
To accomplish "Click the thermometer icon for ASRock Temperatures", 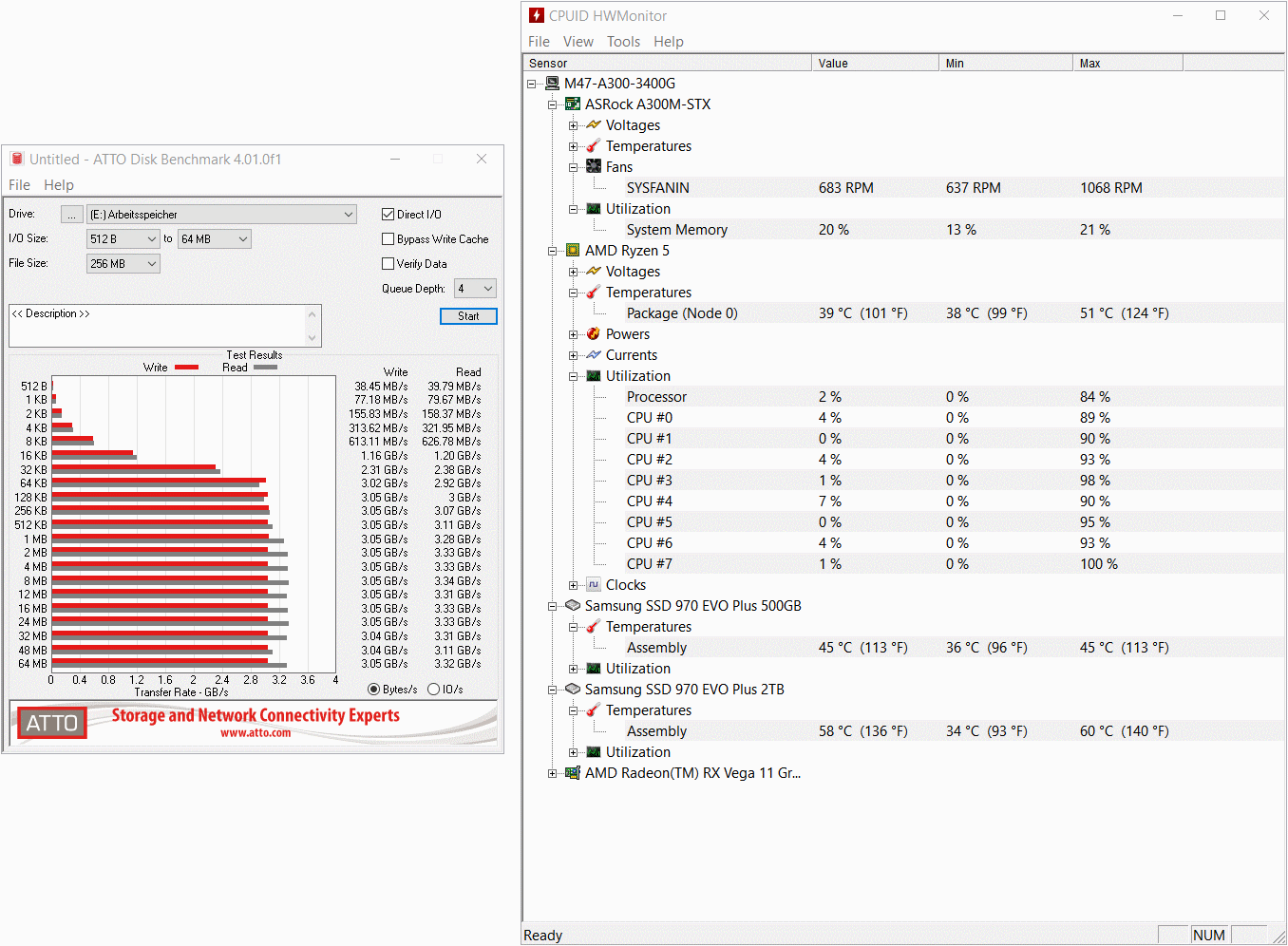I will (x=594, y=146).
